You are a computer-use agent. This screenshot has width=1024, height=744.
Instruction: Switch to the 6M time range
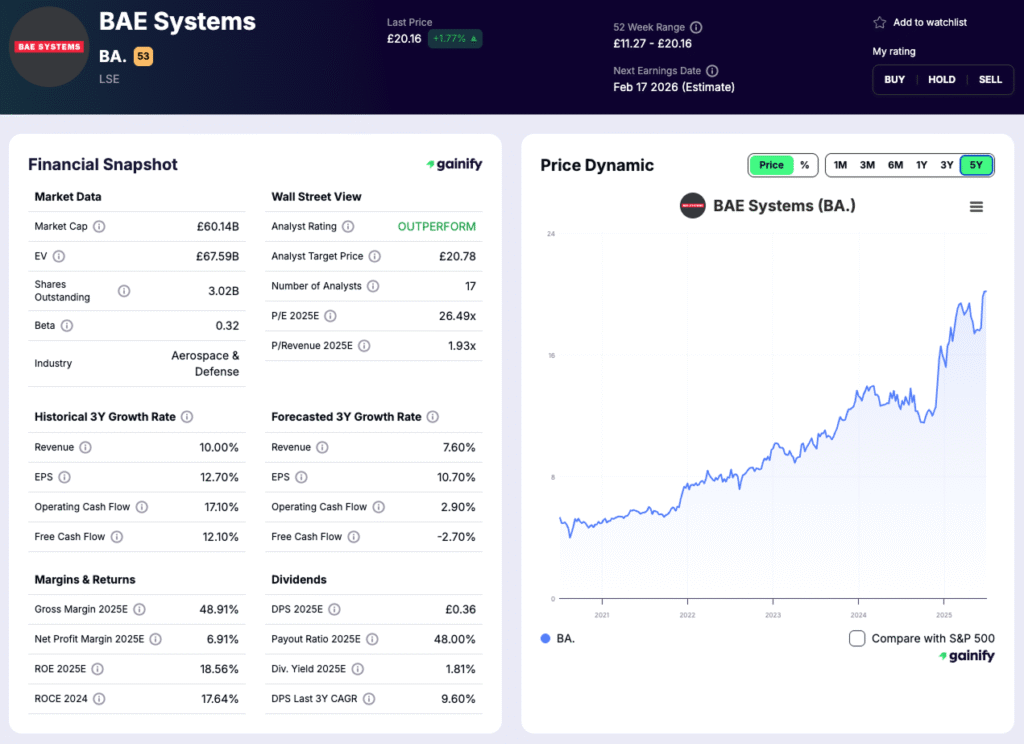[895, 165]
